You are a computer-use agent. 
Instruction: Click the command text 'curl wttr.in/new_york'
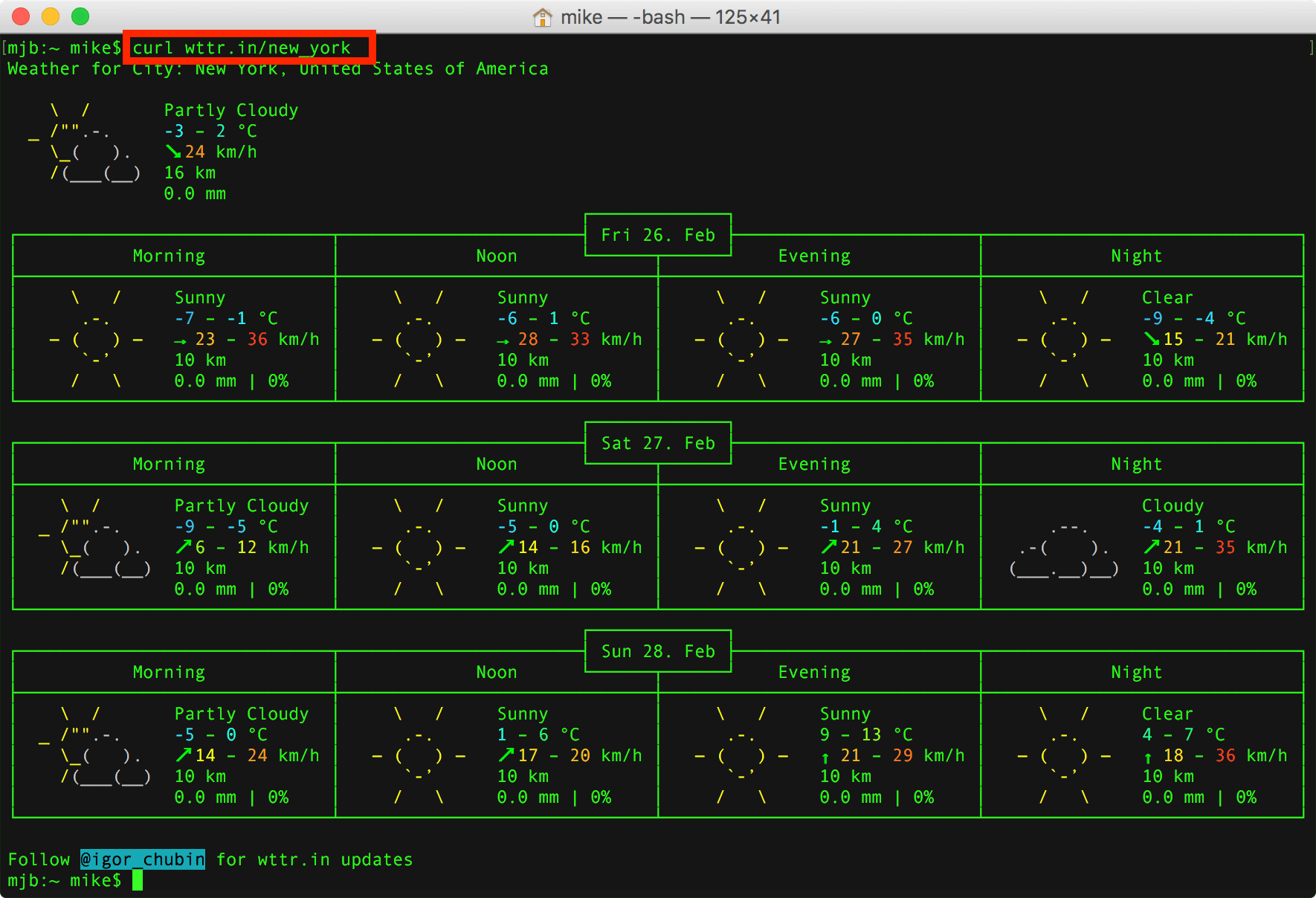tap(242, 48)
